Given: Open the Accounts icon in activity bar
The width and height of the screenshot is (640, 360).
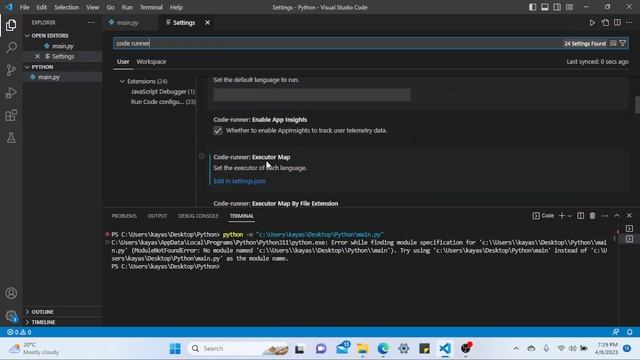Looking at the screenshot, I should coord(11,293).
